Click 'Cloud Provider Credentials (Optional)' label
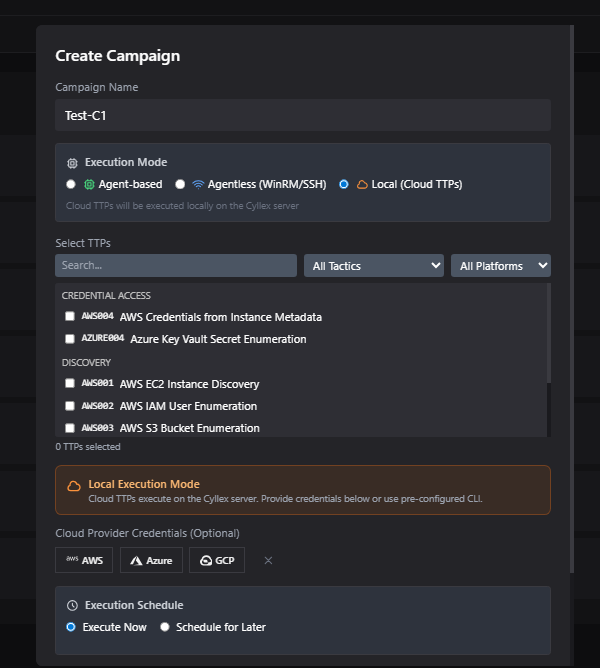Viewport: 600px width, 668px height. [147, 533]
